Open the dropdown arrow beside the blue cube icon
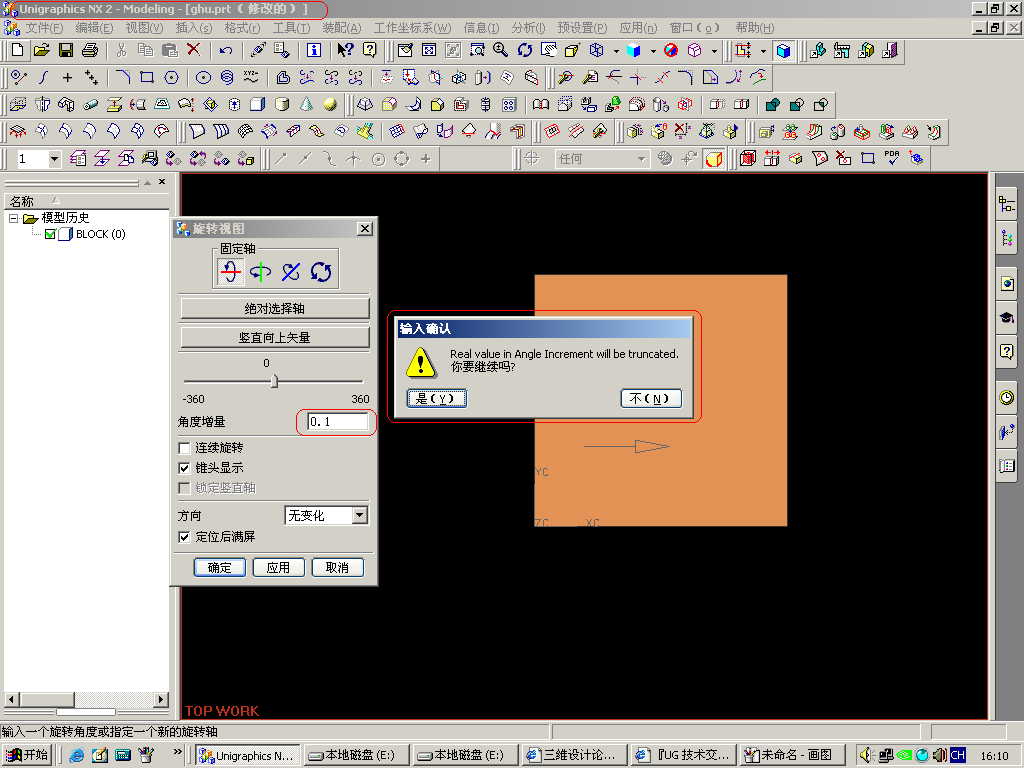 point(652,50)
